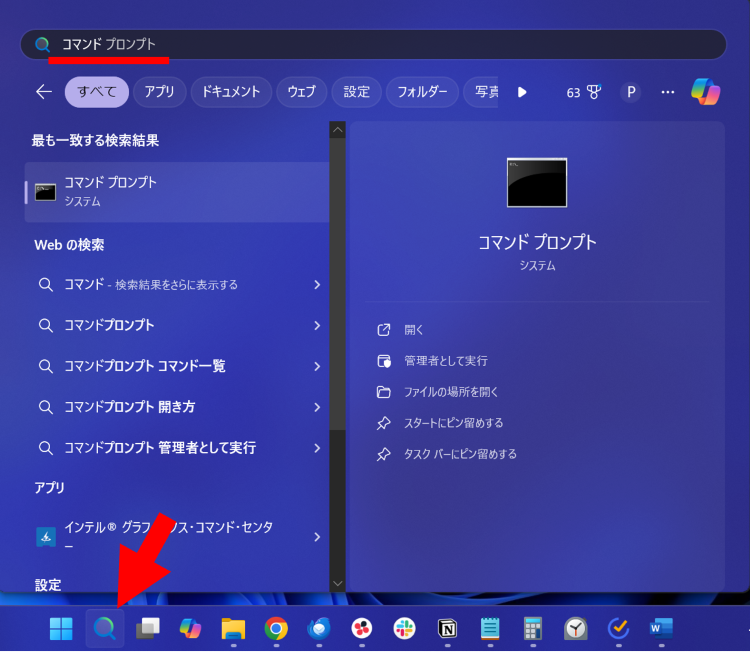Open Google Chrome from the taskbar
The width and height of the screenshot is (750, 668).
tap(276, 628)
